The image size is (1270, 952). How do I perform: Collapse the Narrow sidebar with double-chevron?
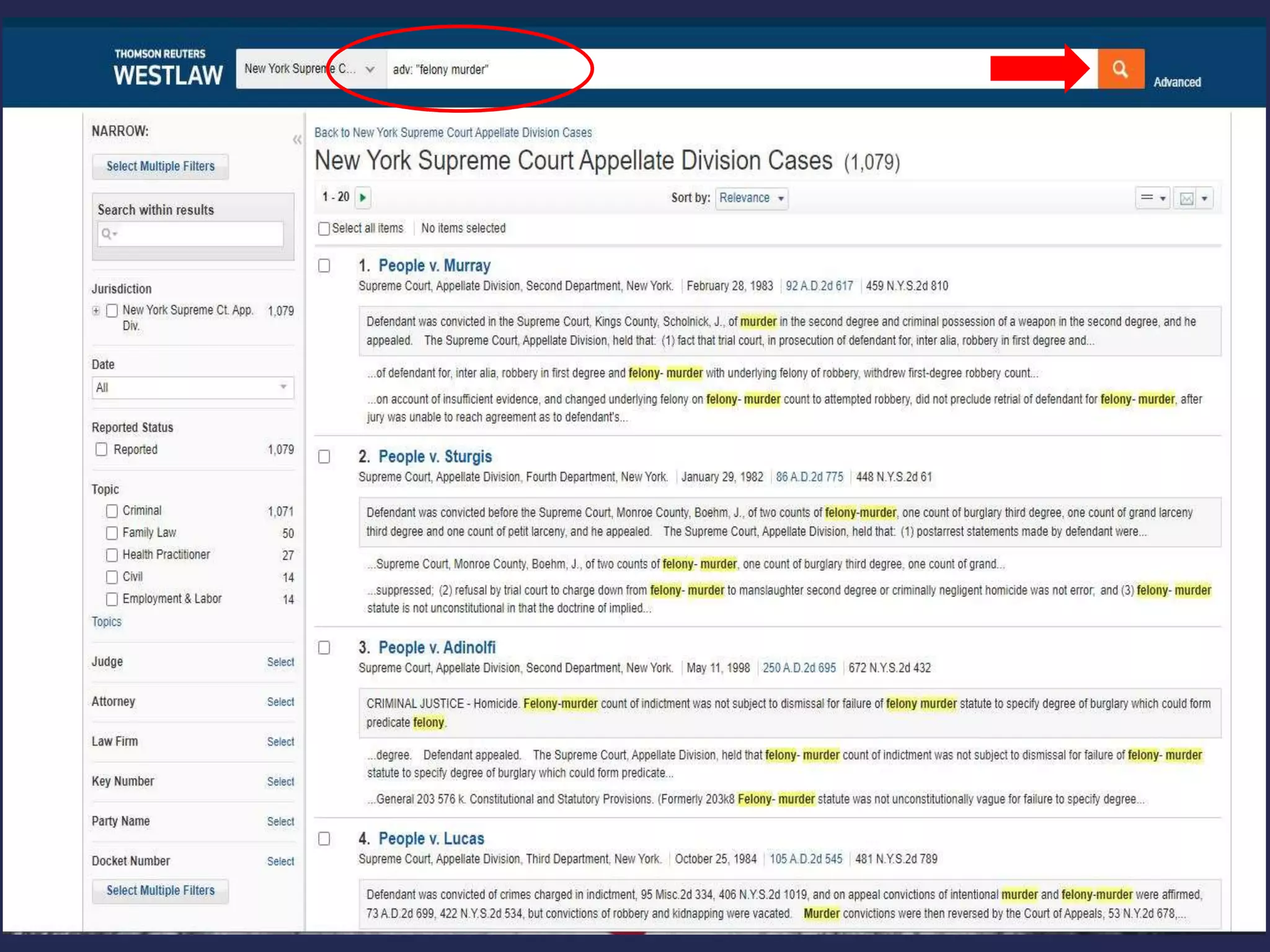point(297,140)
